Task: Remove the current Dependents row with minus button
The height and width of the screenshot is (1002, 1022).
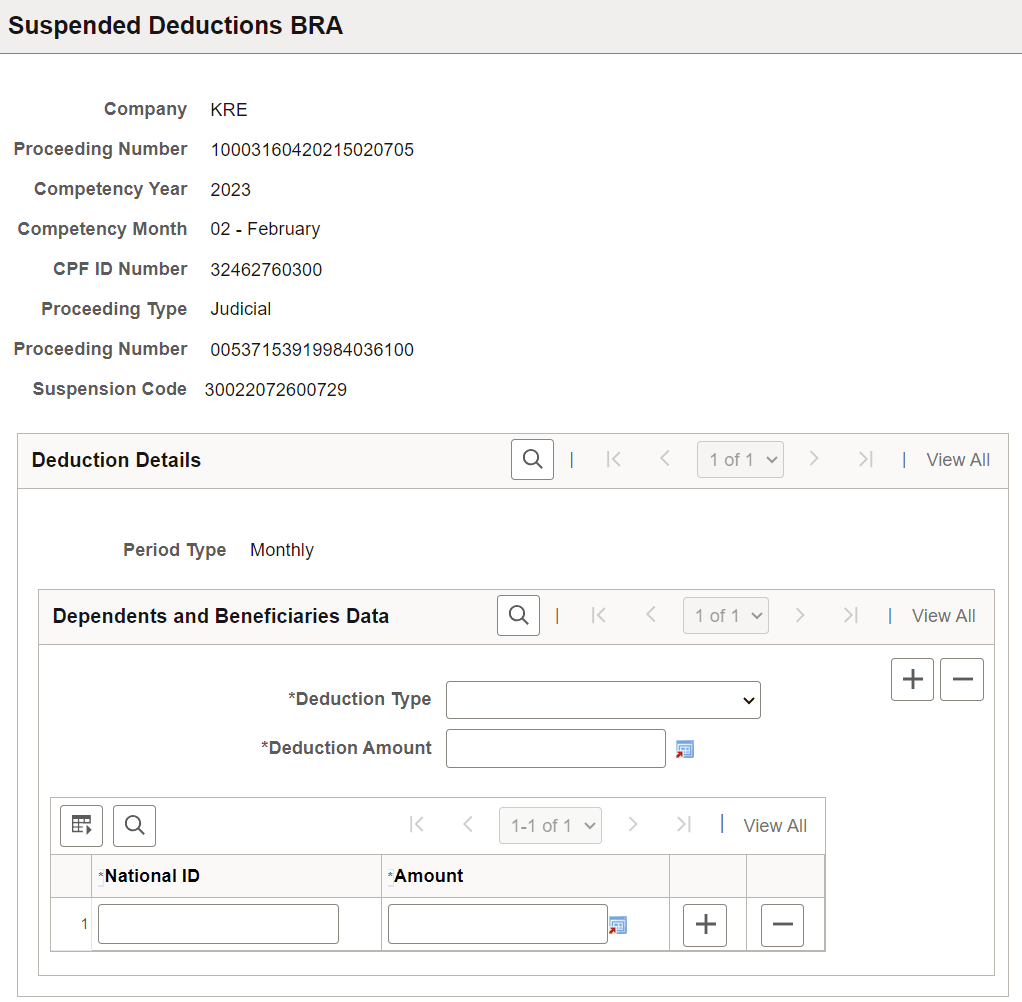Action: 961,679
